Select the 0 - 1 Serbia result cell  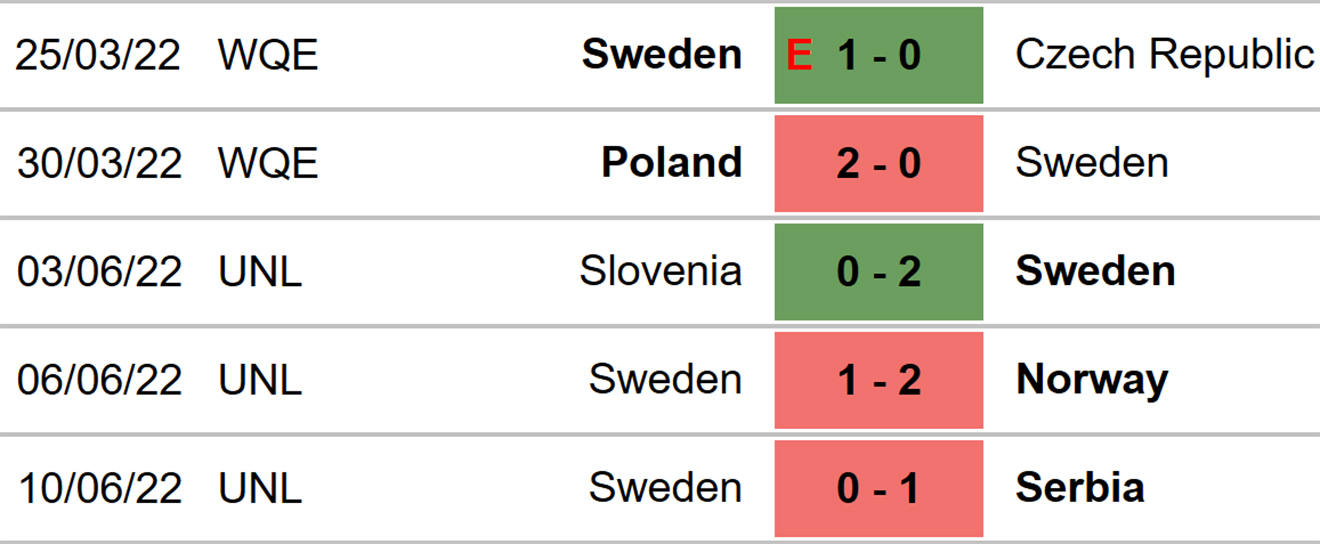coord(878,488)
